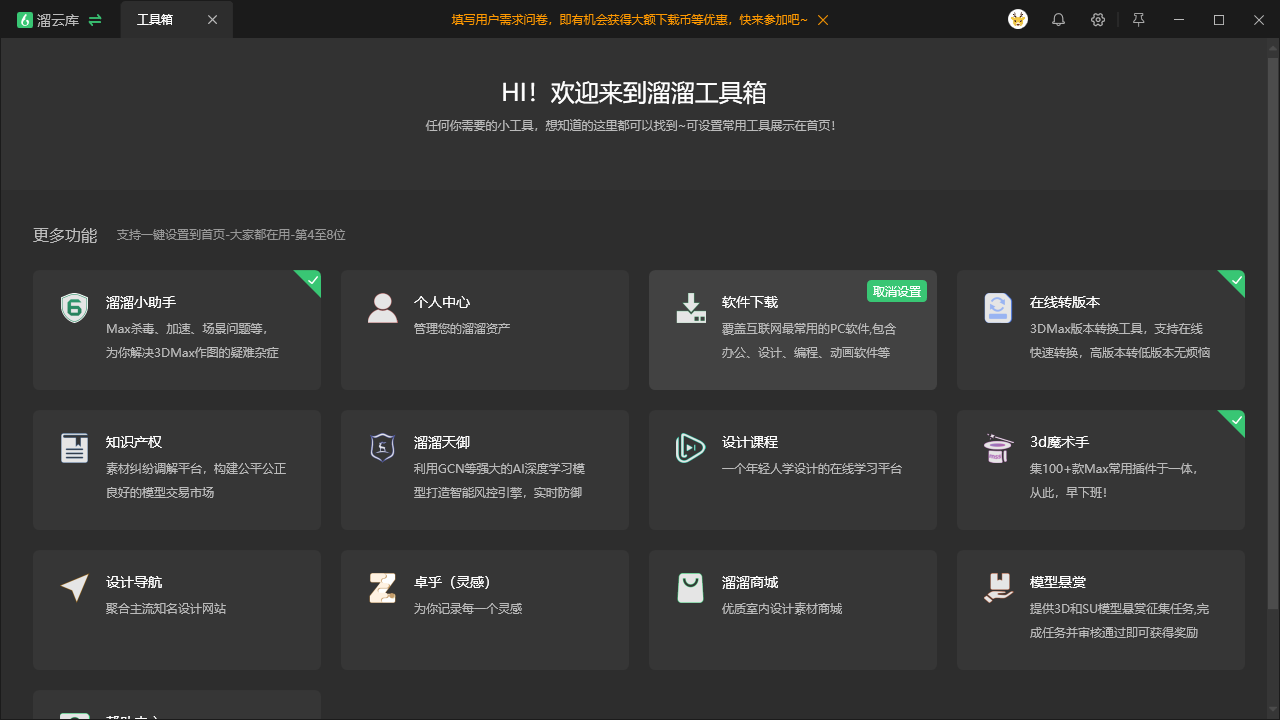Maximize the window
The image size is (1280, 720).
(x=1219, y=20)
